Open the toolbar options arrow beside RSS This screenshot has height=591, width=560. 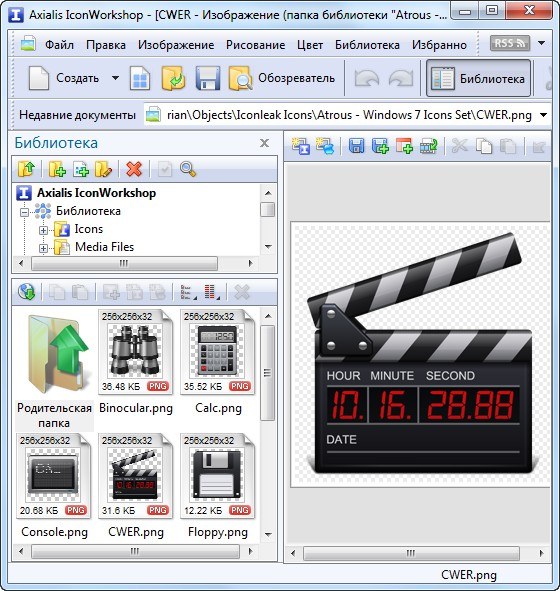[542, 43]
